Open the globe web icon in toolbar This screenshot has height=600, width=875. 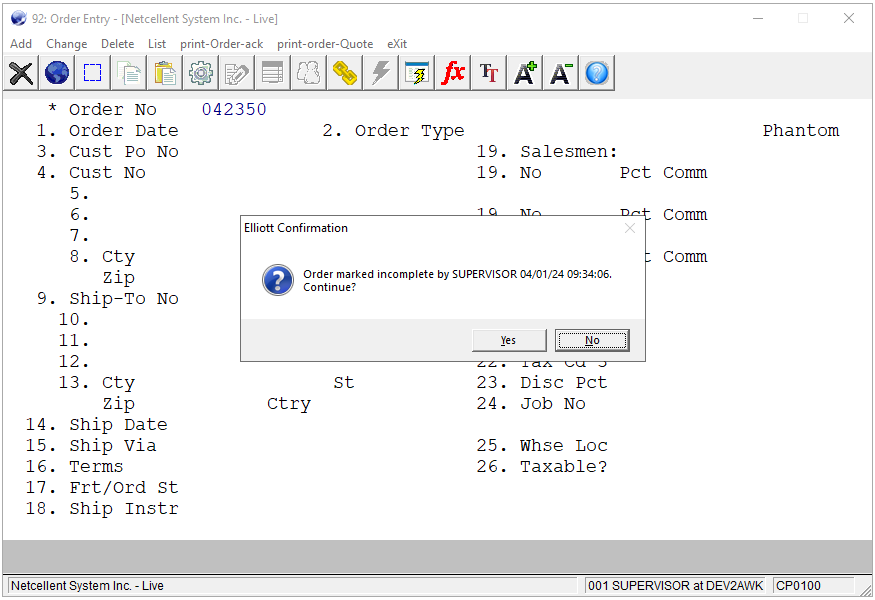click(57, 73)
